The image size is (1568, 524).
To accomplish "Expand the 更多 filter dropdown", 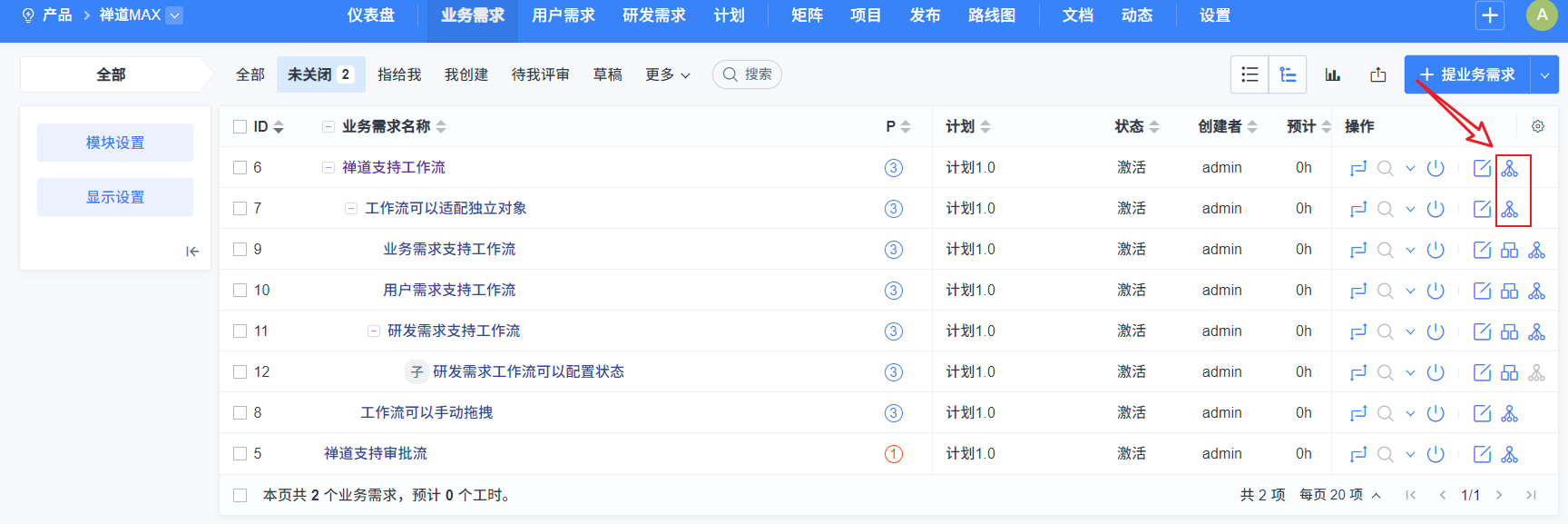I will (668, 74).
